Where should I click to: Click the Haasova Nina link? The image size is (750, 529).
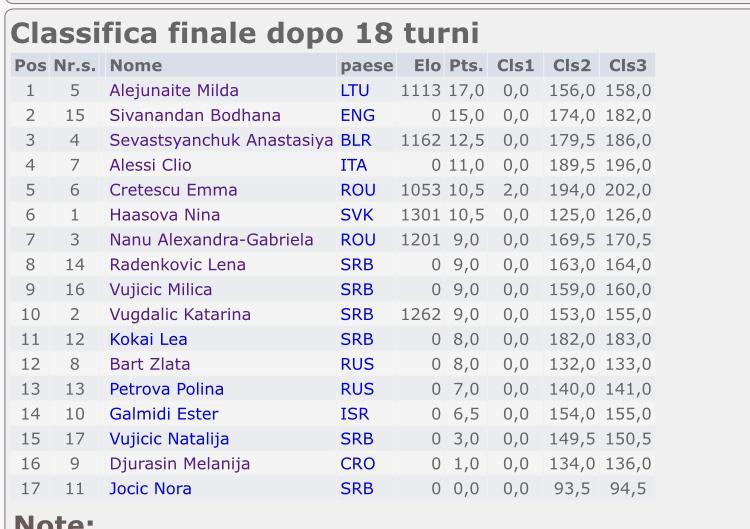(165, 215)
